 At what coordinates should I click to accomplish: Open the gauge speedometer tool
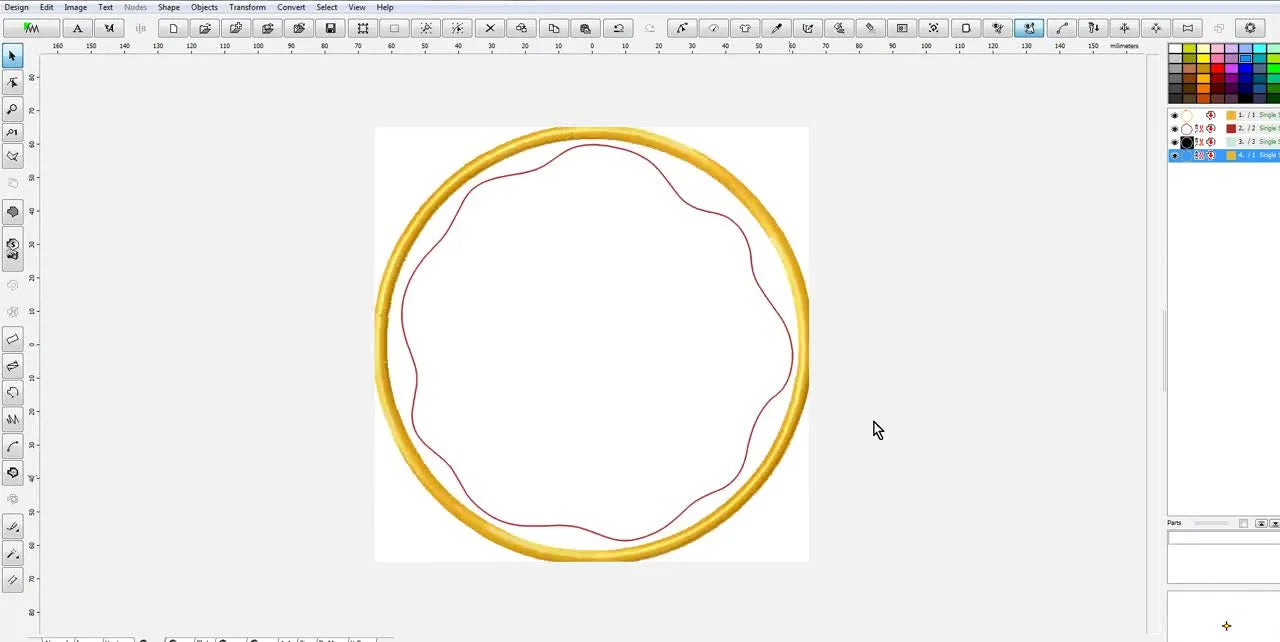click(713, 28)
